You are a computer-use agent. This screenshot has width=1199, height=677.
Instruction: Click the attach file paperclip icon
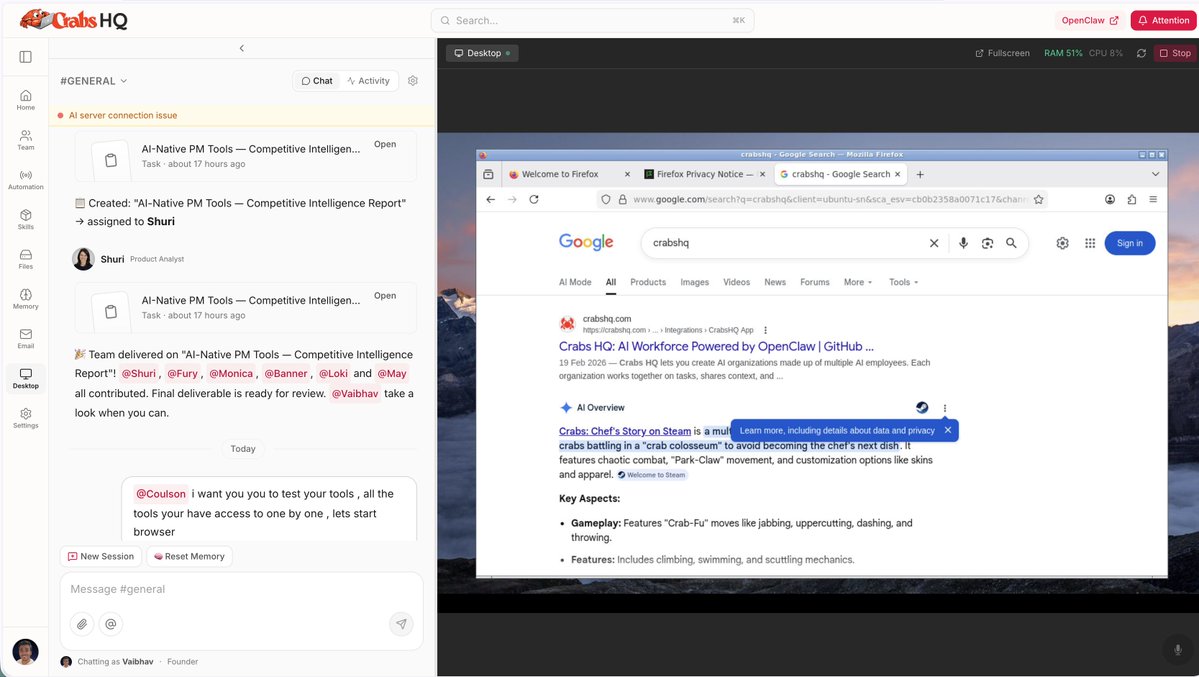[82, 624]
